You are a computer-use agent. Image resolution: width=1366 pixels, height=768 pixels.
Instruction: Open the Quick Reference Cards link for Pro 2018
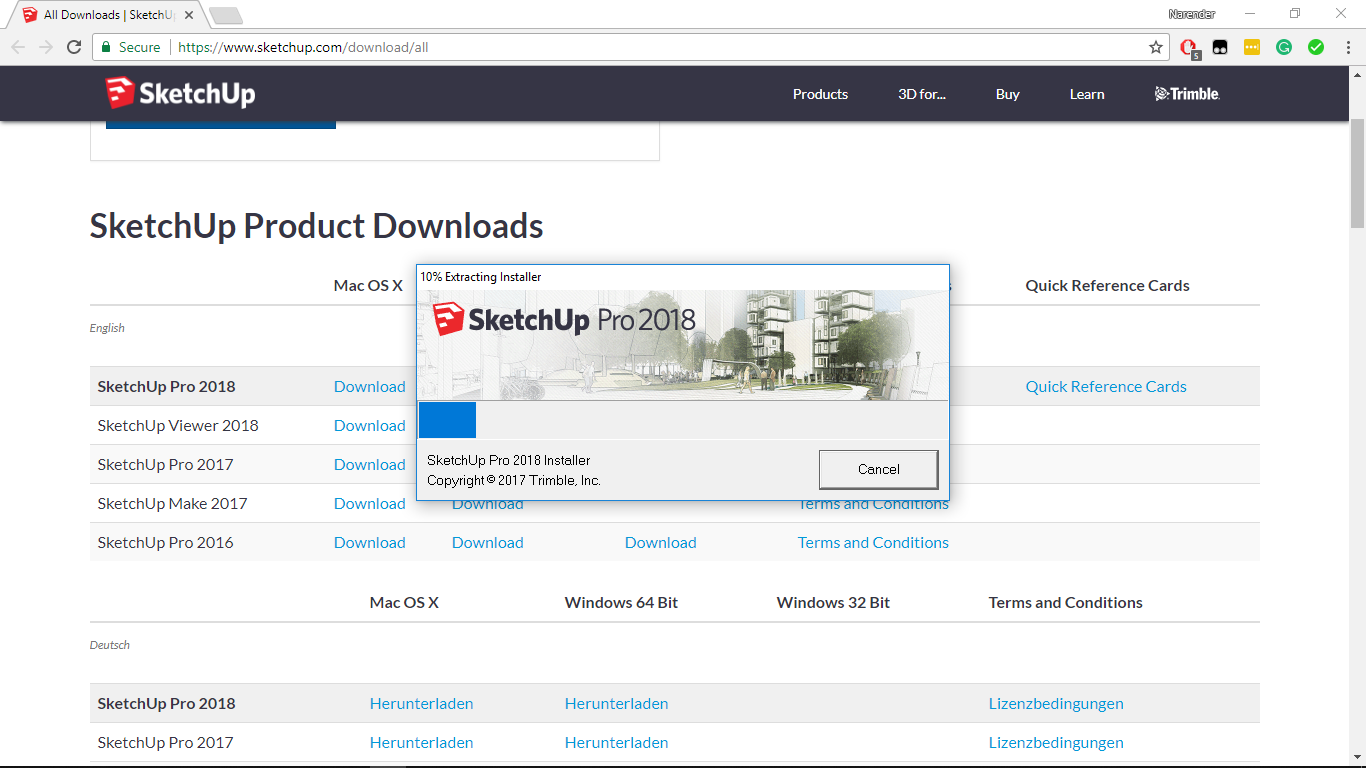coord(1106,386)
